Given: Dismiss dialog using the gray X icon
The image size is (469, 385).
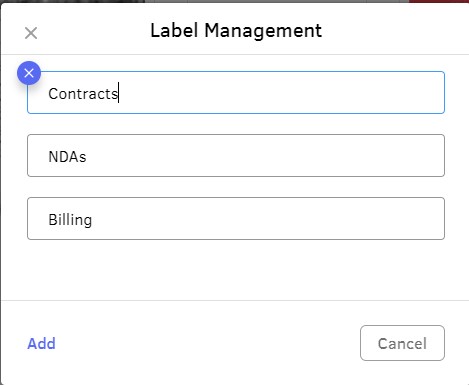Looking at the screenshot, I should pyautogui.click(x=31, y=33).
